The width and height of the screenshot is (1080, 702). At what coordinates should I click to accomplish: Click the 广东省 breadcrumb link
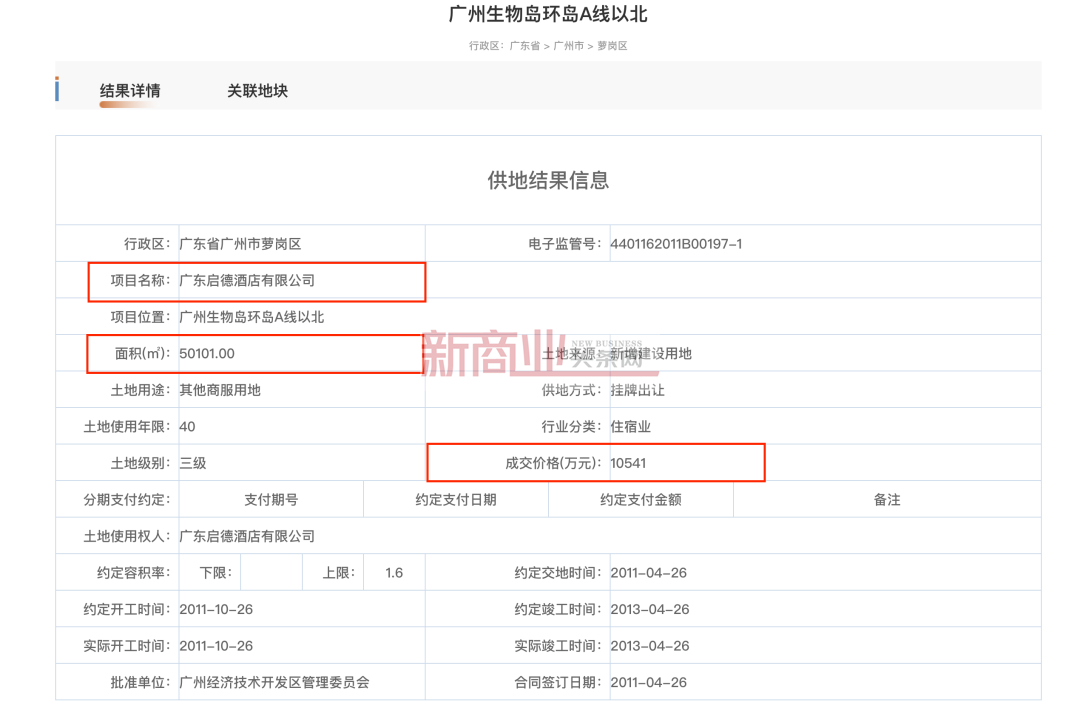point(525,46)
